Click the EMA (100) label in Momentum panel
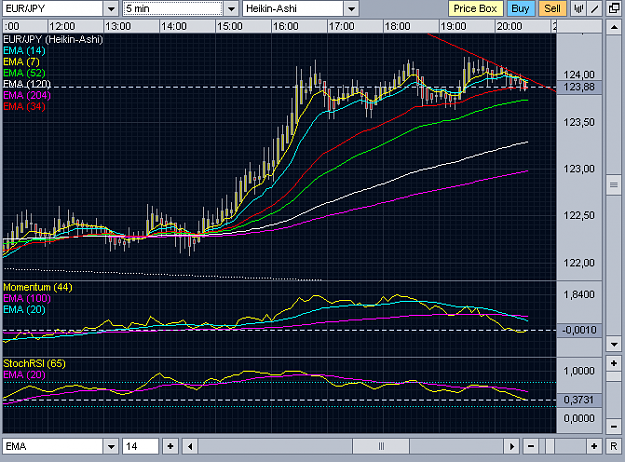Image resolution: width=625 pixels, height=462 pixels. tap(27, 299)
